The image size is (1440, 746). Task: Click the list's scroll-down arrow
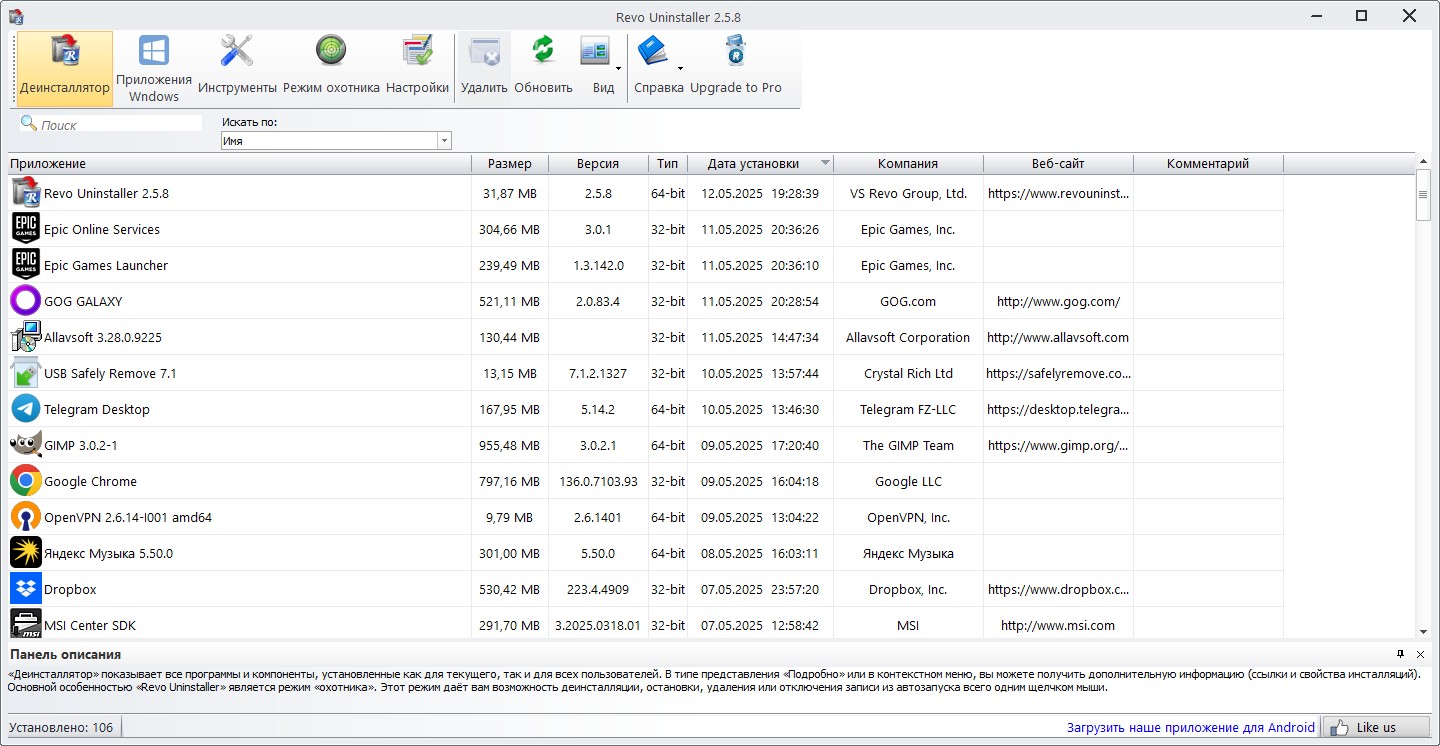(x=1423, y=632)
